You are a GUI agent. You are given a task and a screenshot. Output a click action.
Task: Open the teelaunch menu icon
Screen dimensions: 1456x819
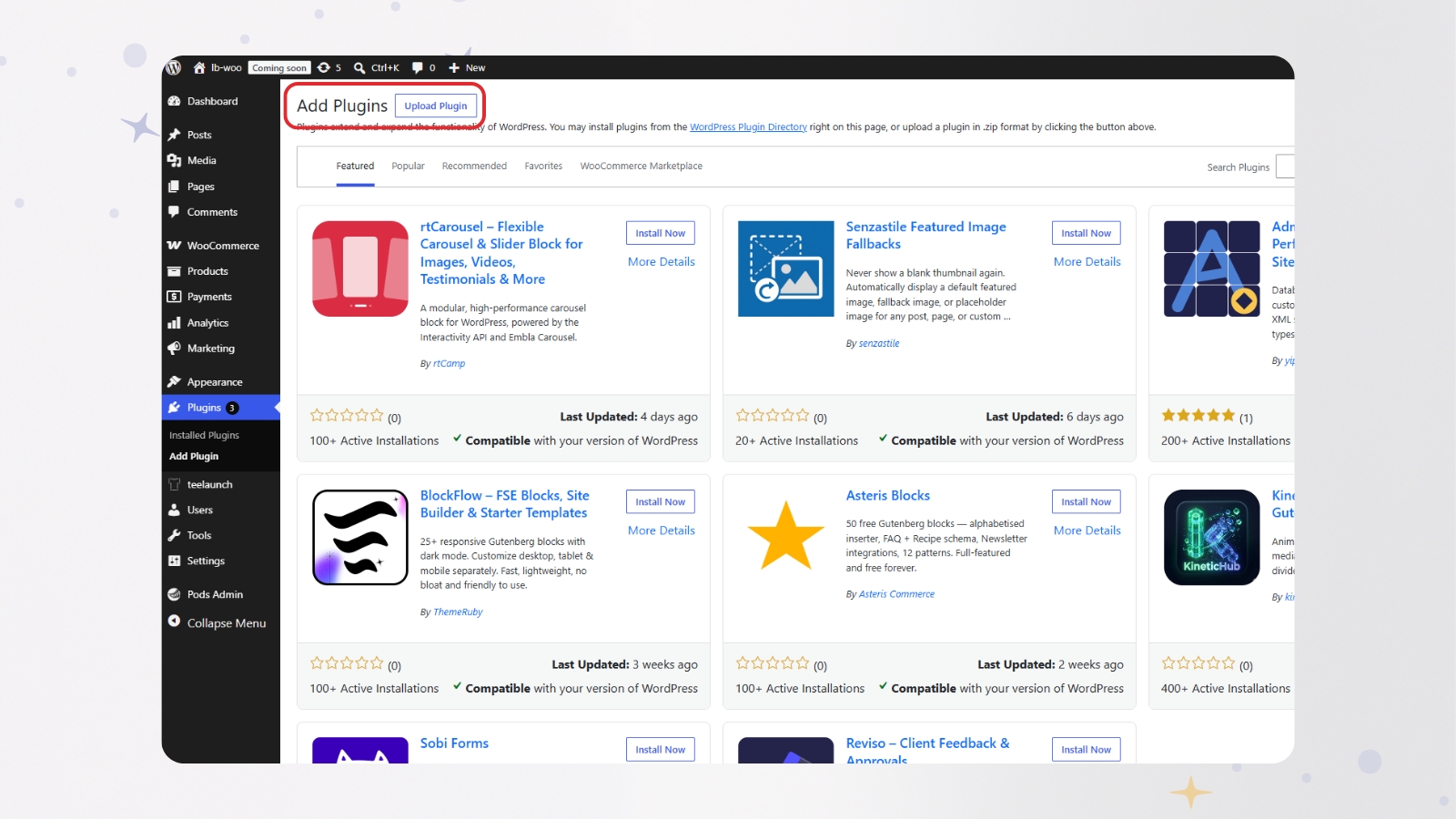(174, 484)
